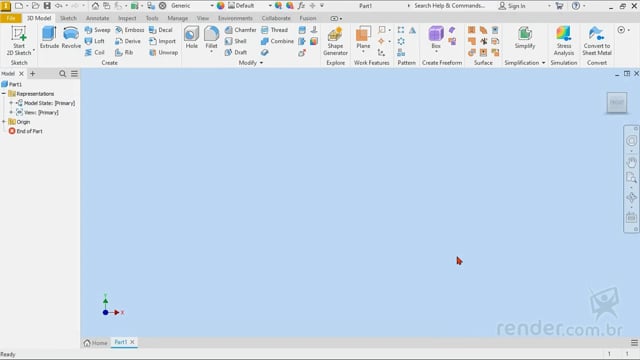Open the ViewCube home view
Image resolution: width=640 pixels, height=360 pixels.
617,102
